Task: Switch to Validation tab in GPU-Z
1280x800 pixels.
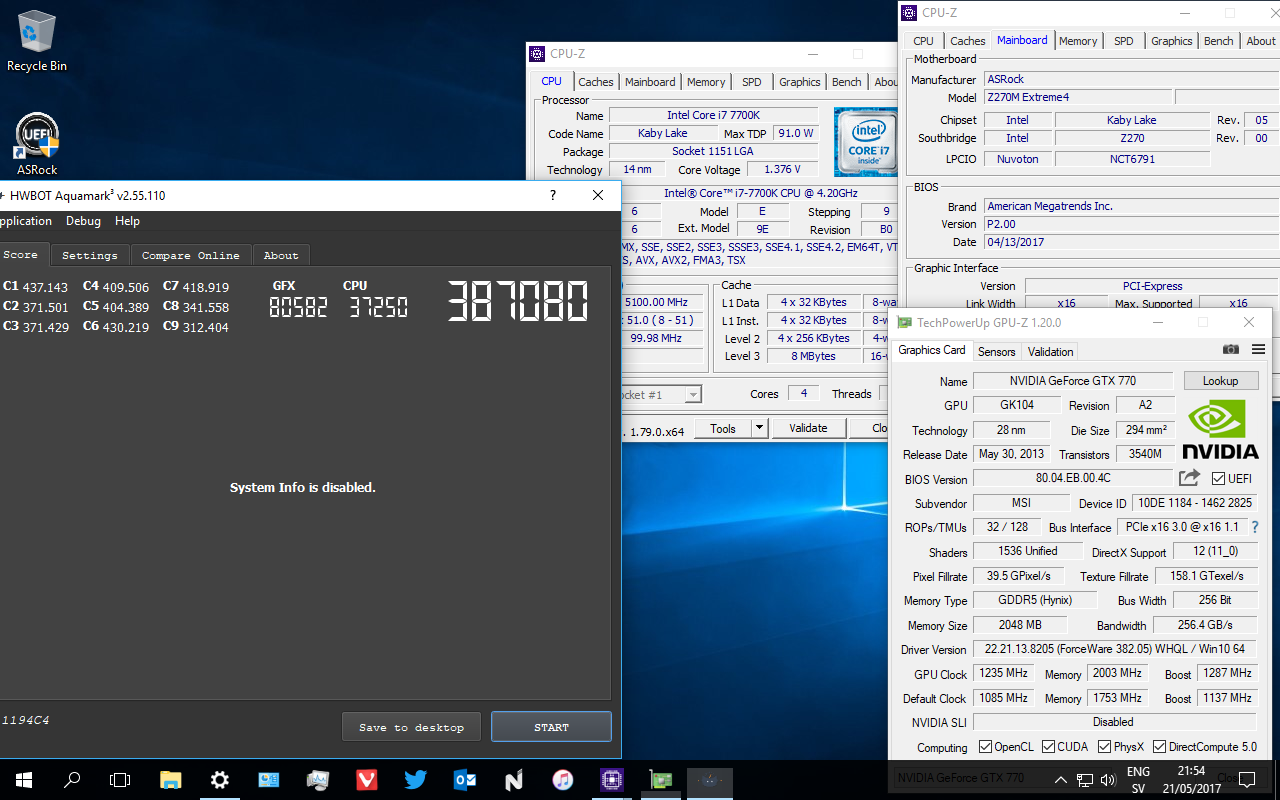Action: click(x=1050, y=351)
